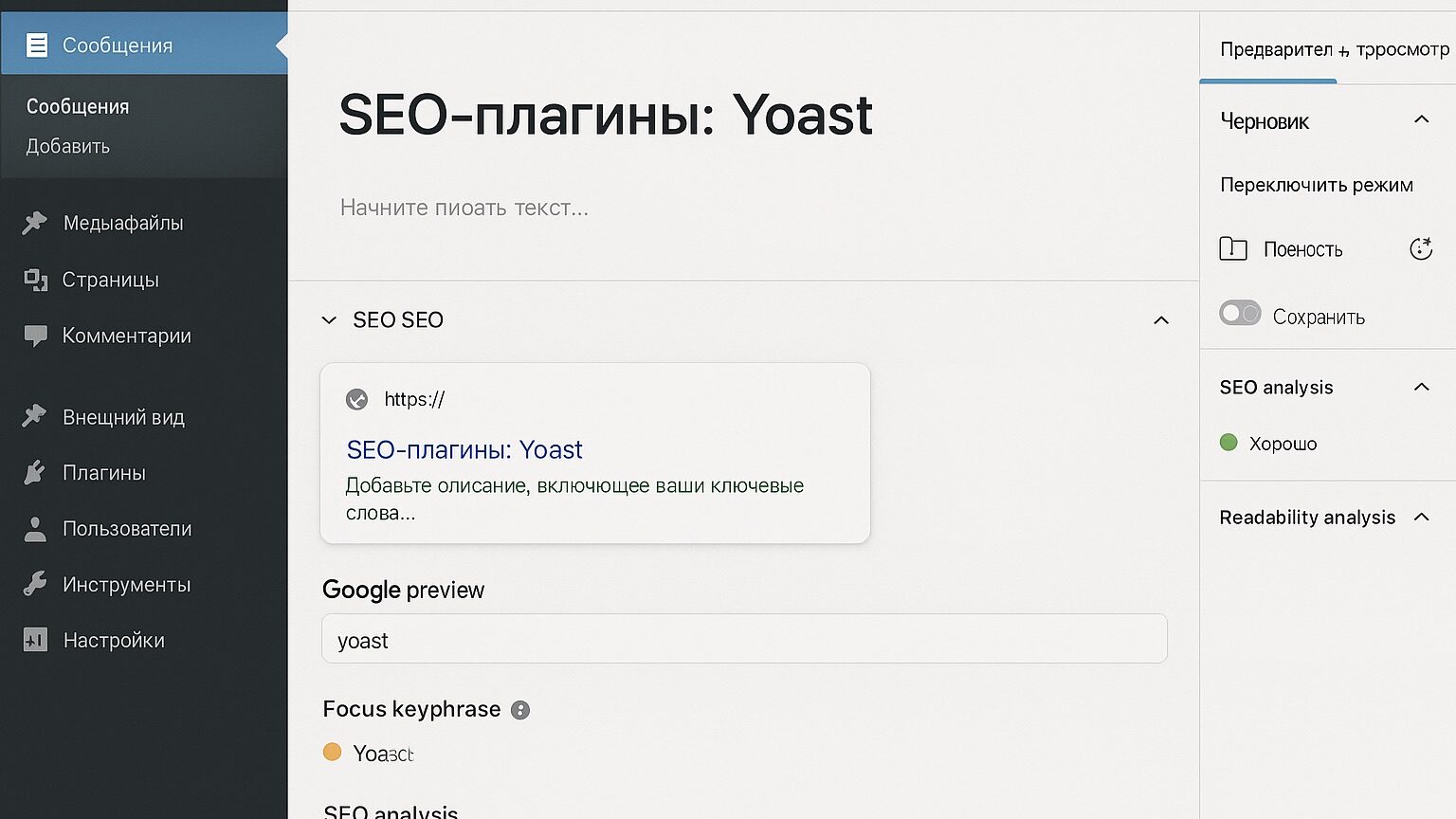Open the Сообщения posts icon in sidebar
The image size is (1456, 819).
click(x=36, y=44)
